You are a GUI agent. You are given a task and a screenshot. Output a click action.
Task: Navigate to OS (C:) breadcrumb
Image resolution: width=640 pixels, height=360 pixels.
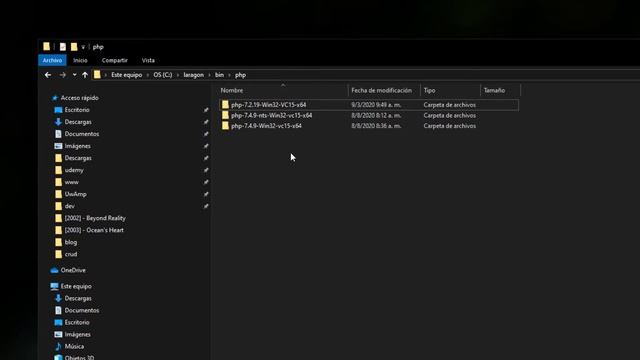(x=162, y=75)
